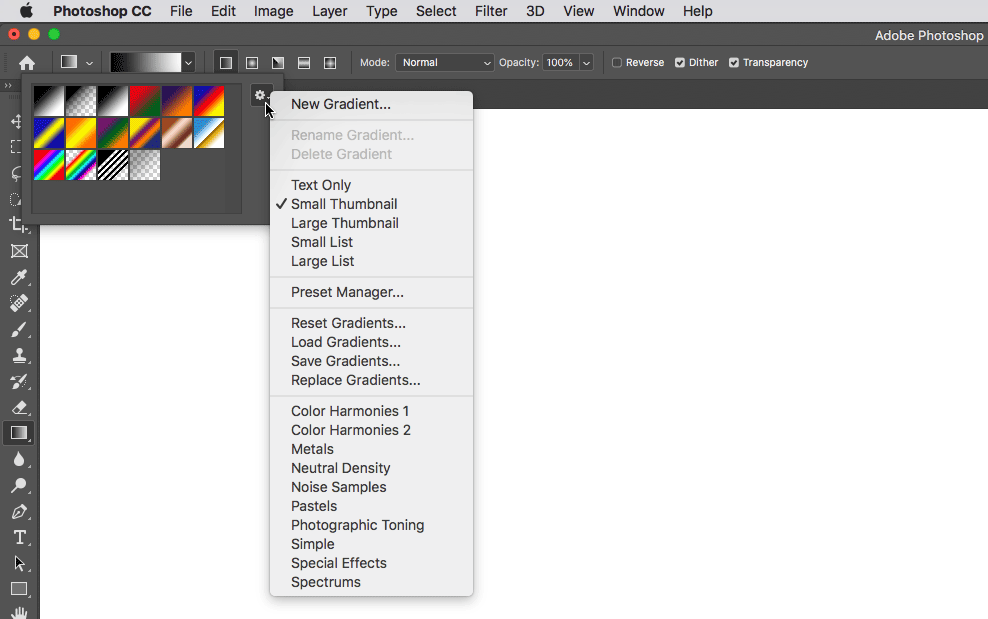Choose the Linear Gradient style
The image size is (988, 619).
pyautogui.click(x=226, y=62)
